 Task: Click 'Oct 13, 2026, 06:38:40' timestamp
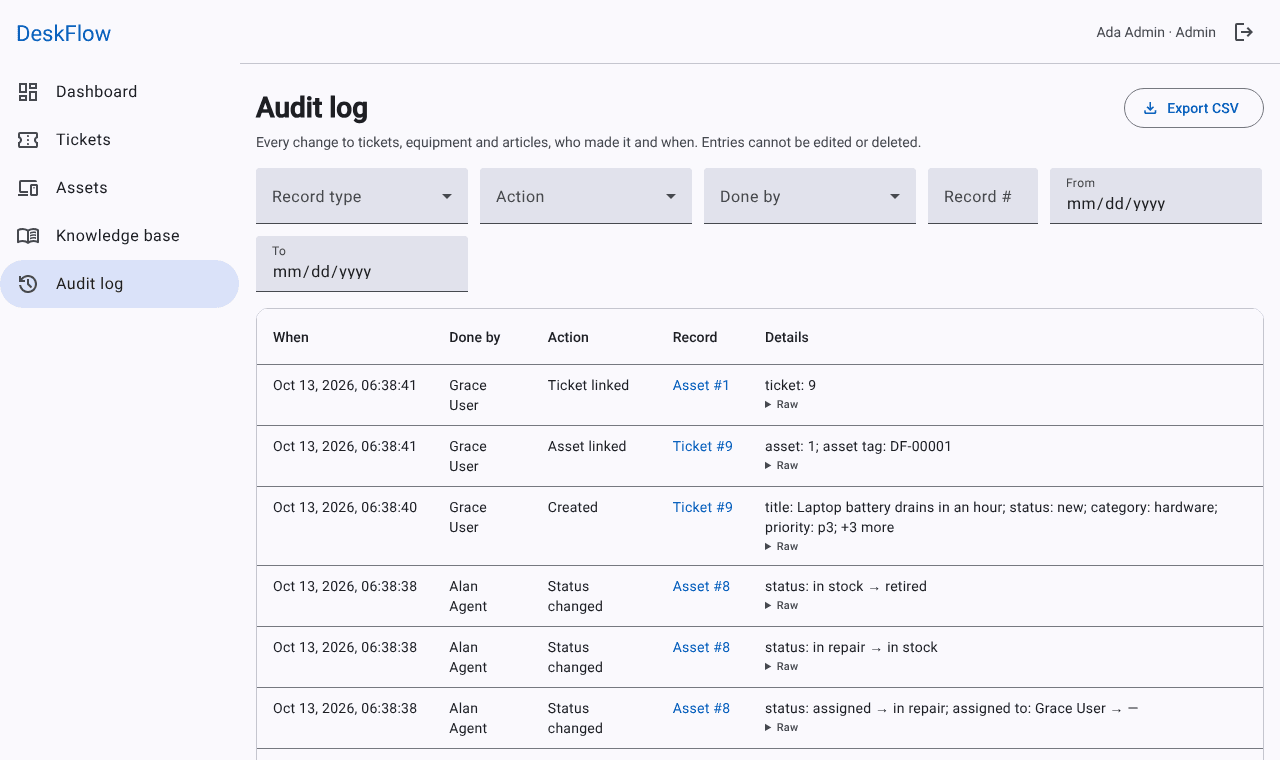tap(345, 507)
